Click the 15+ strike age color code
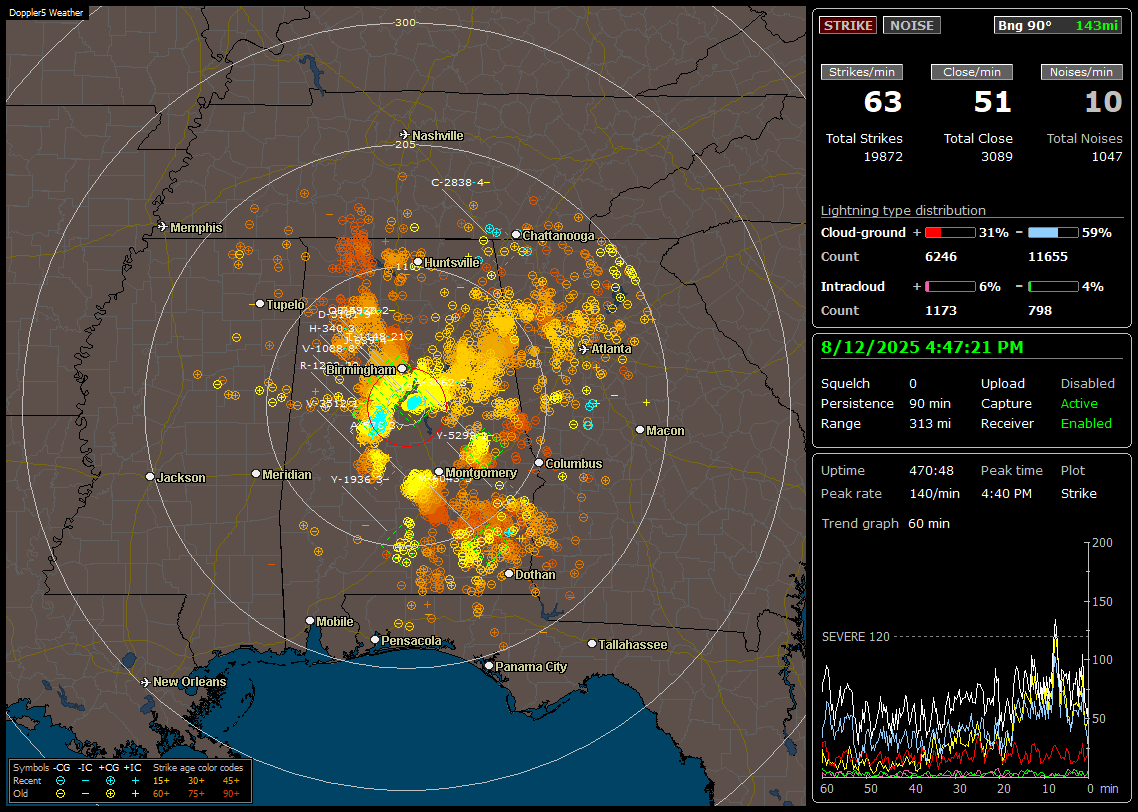This screenshot has height=812, width=1138. click(161, 781)
